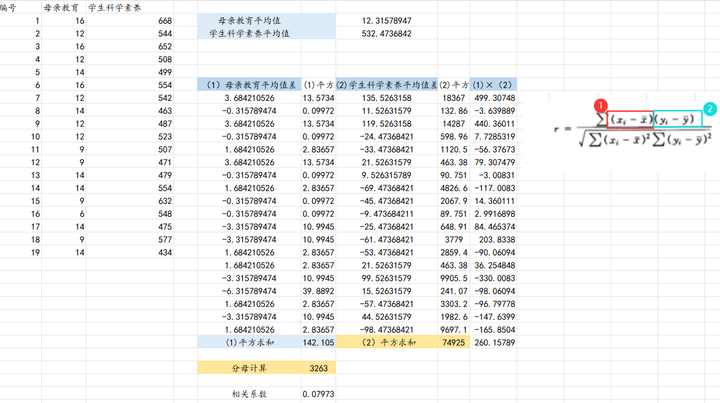Click the (1)平方求和 label cell
720x403 pixels.
[x=249, y=342]
